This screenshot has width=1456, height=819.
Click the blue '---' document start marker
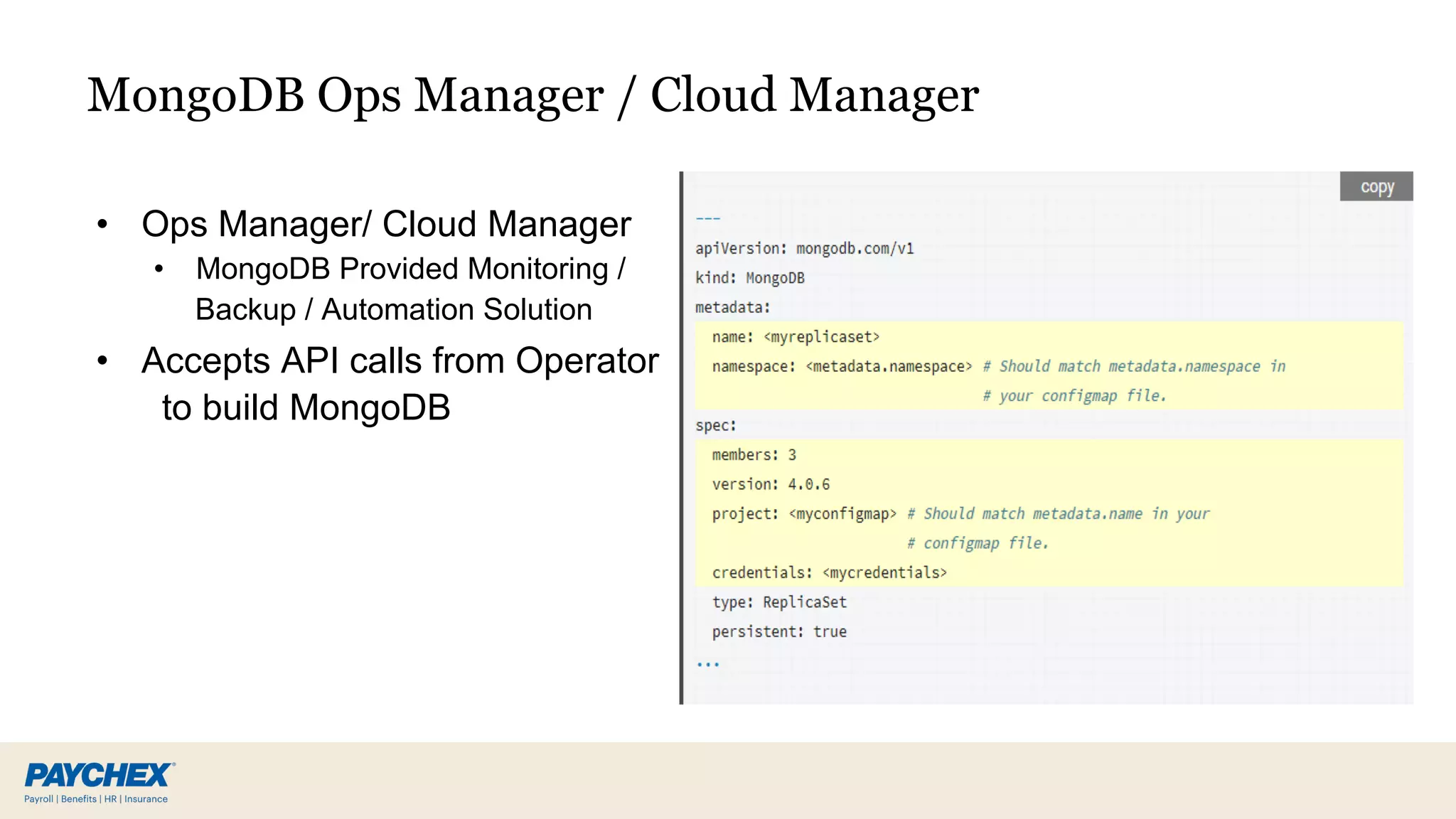tap(707, 219)
